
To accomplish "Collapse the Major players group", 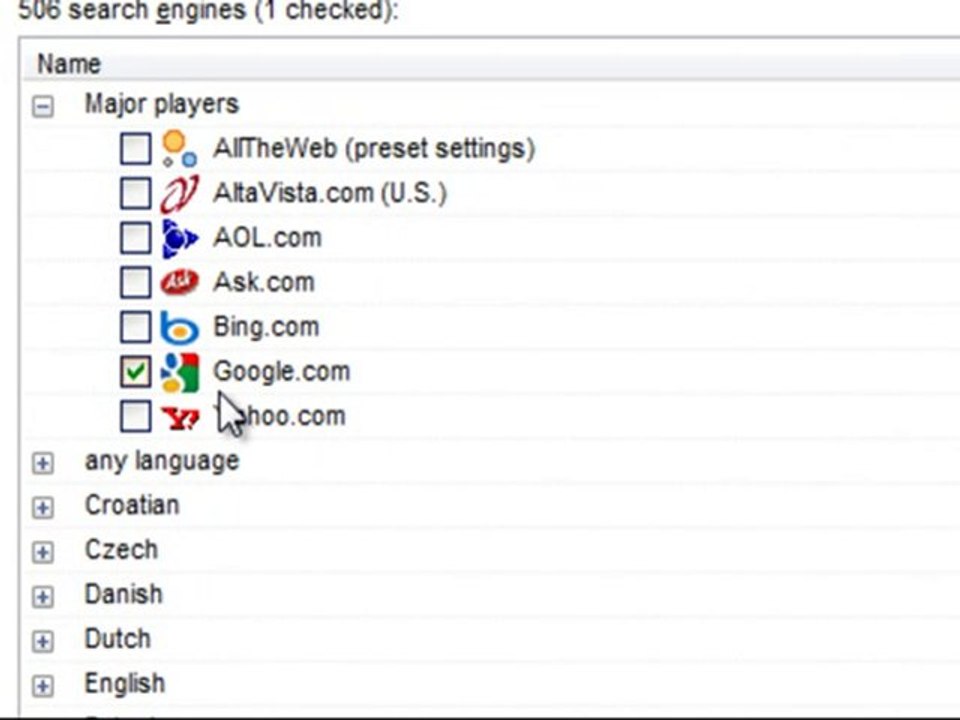I will (x=43, y=107).
